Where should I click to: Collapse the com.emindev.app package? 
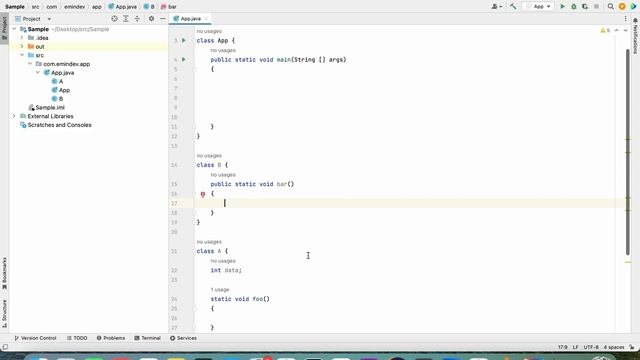point(30,64)
